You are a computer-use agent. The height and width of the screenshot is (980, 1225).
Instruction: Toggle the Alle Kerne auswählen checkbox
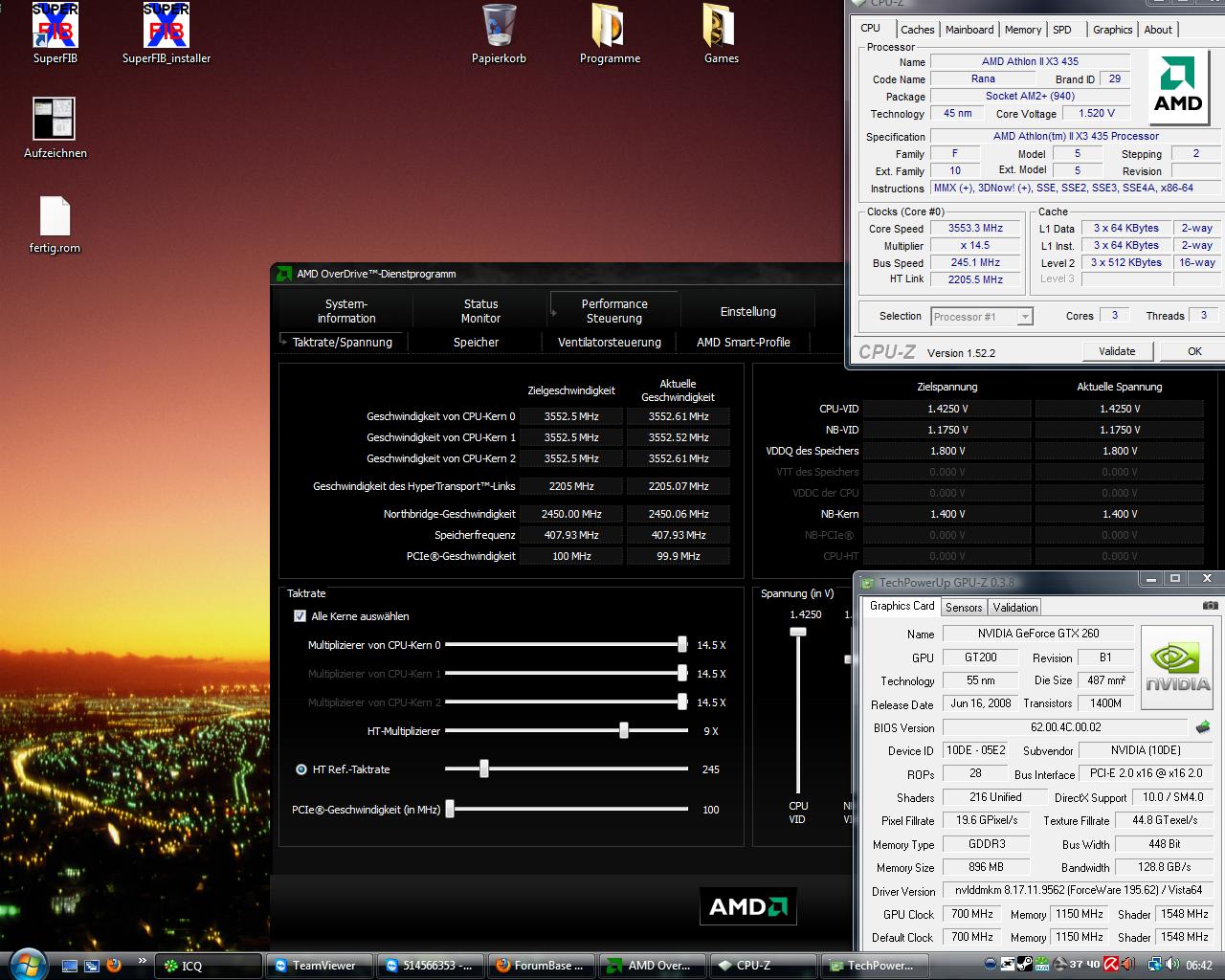point(300,616)
